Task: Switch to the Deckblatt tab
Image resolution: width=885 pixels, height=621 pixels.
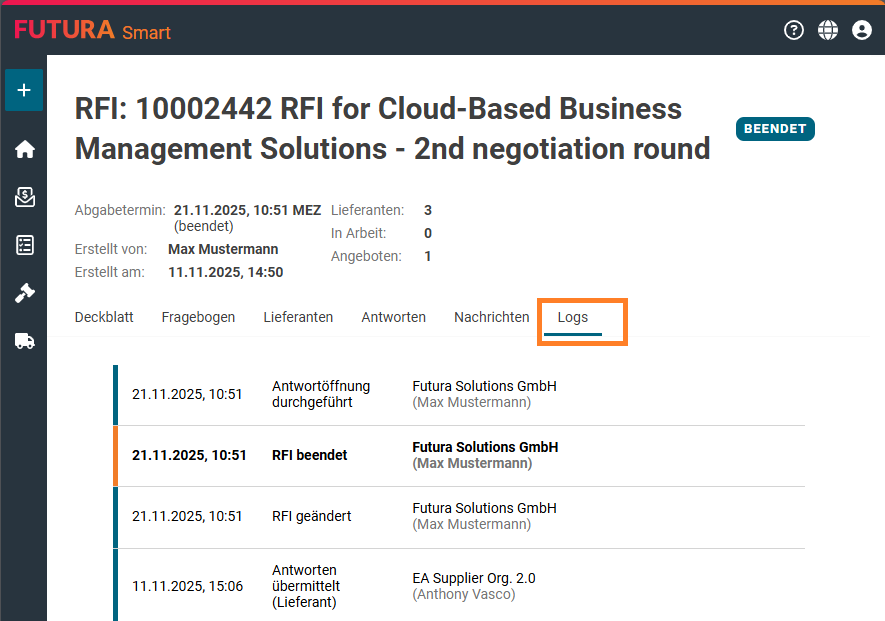Action: coord(104,317)
